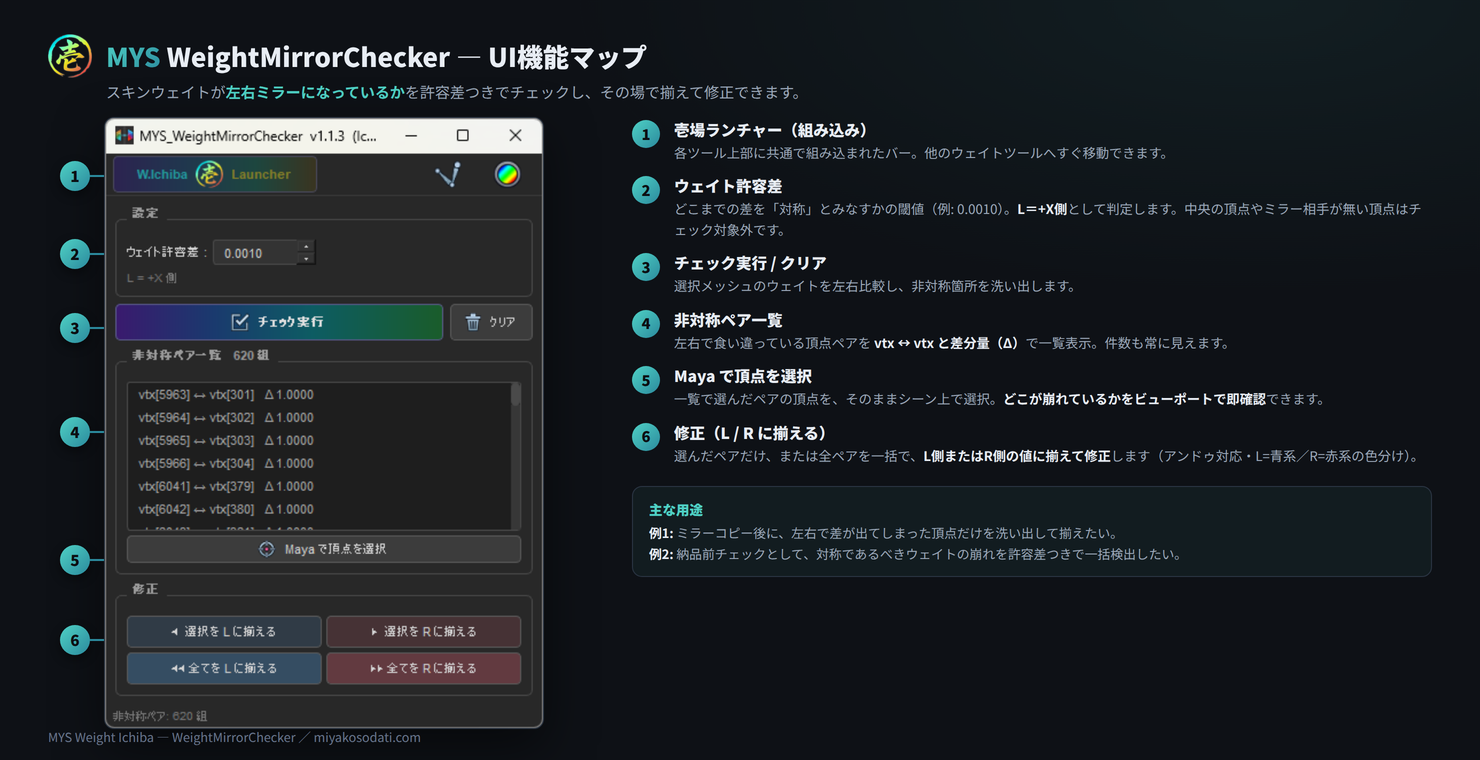Click the joint skeleton icon

[x=449, y=174]
